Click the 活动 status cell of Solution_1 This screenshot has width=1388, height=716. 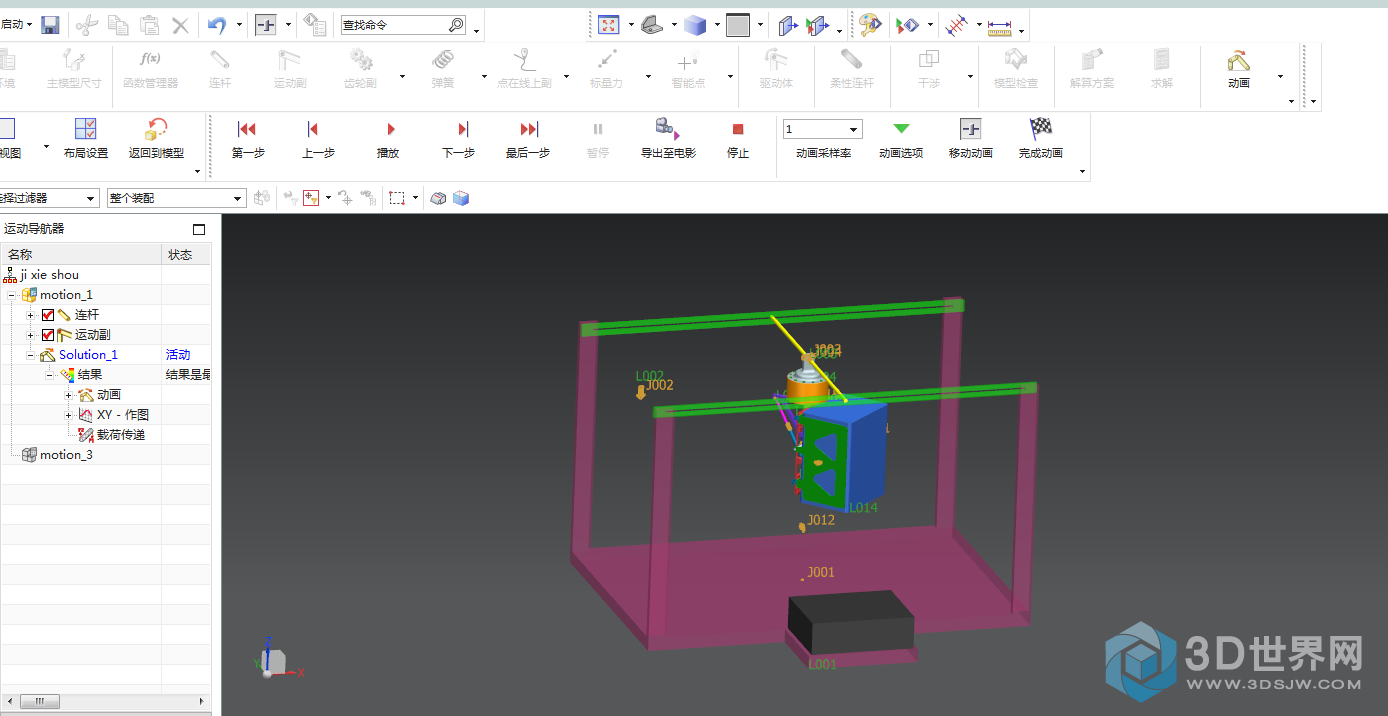coord(187,355)
